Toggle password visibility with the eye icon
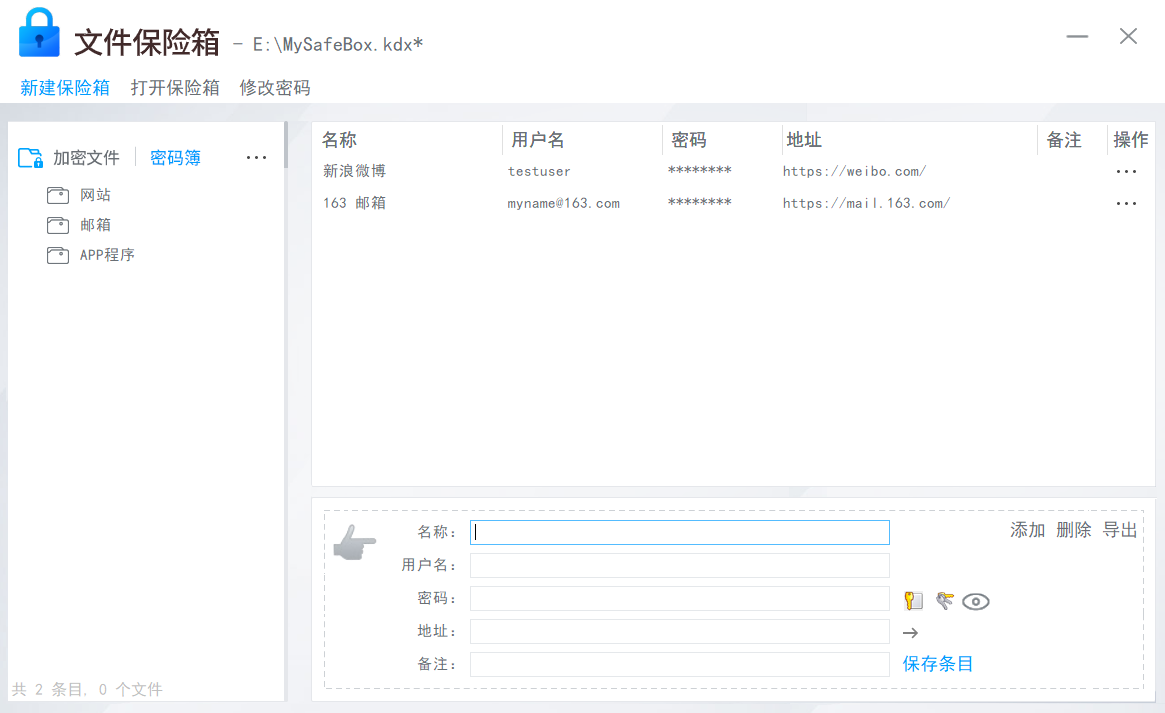This screenshot has width=1165, height=713. click(976, 601)
